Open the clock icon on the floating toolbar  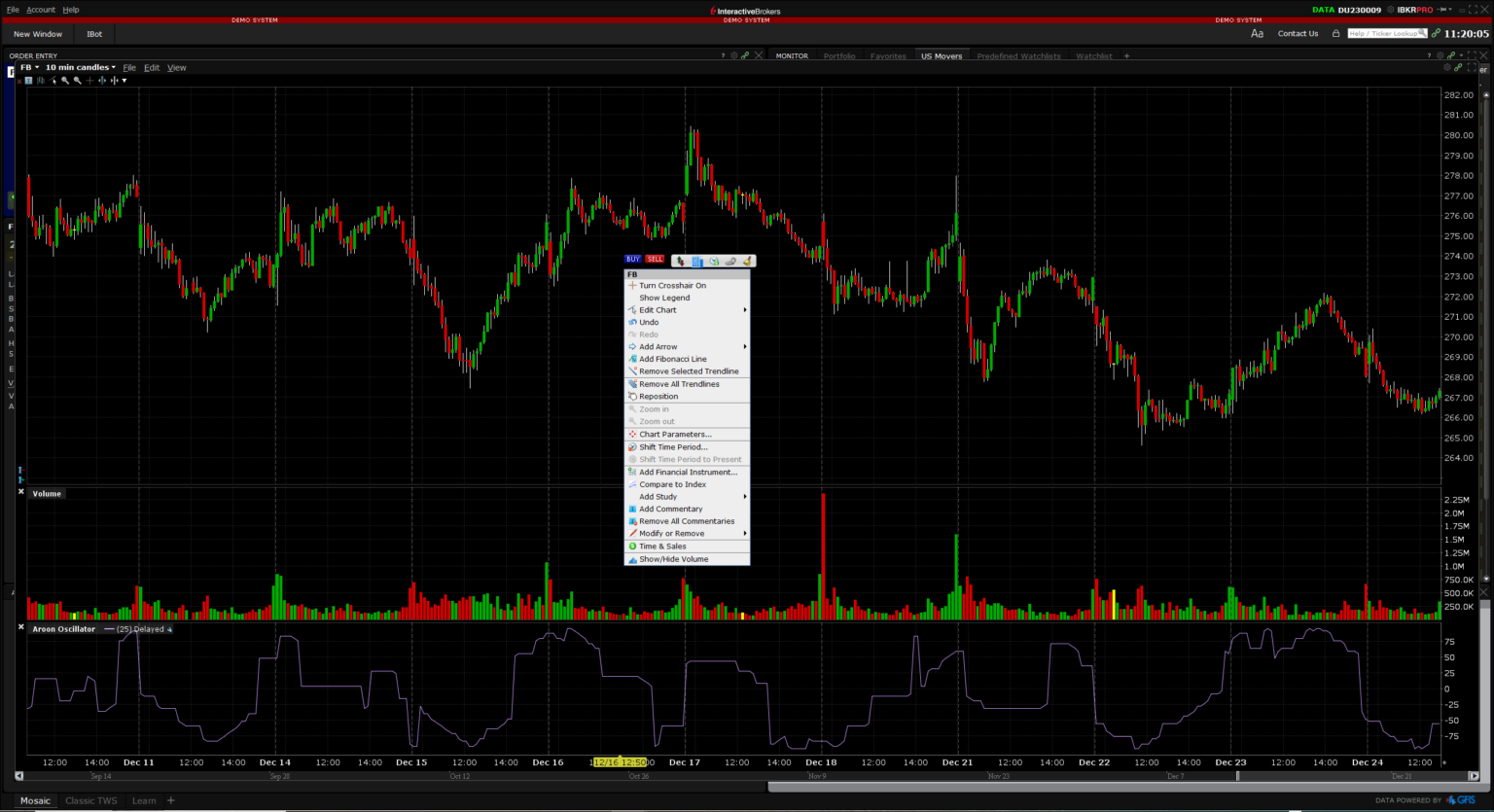pos(713,261)
